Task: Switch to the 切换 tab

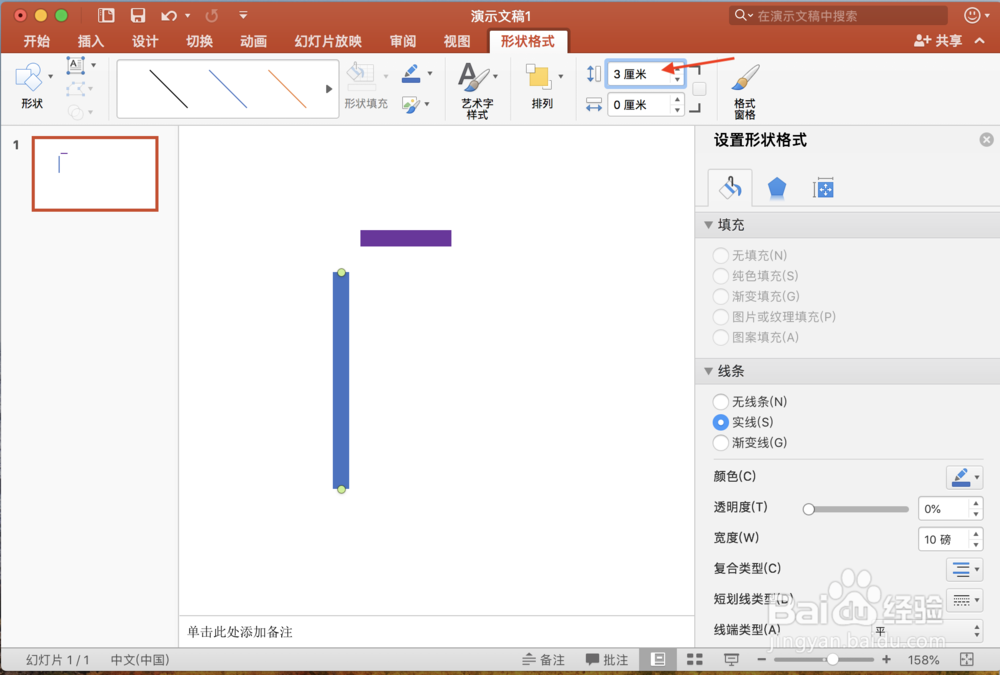Action: (199, 41)
